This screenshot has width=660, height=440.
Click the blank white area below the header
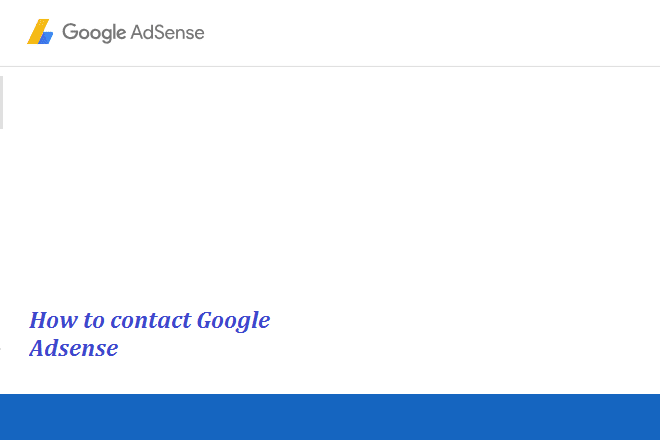[330, 185]
